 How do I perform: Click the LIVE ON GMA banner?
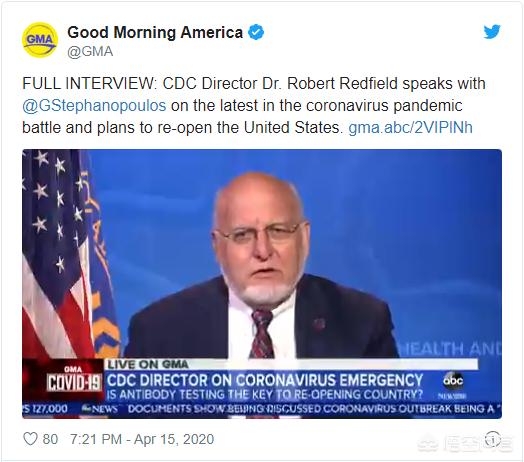147,364
